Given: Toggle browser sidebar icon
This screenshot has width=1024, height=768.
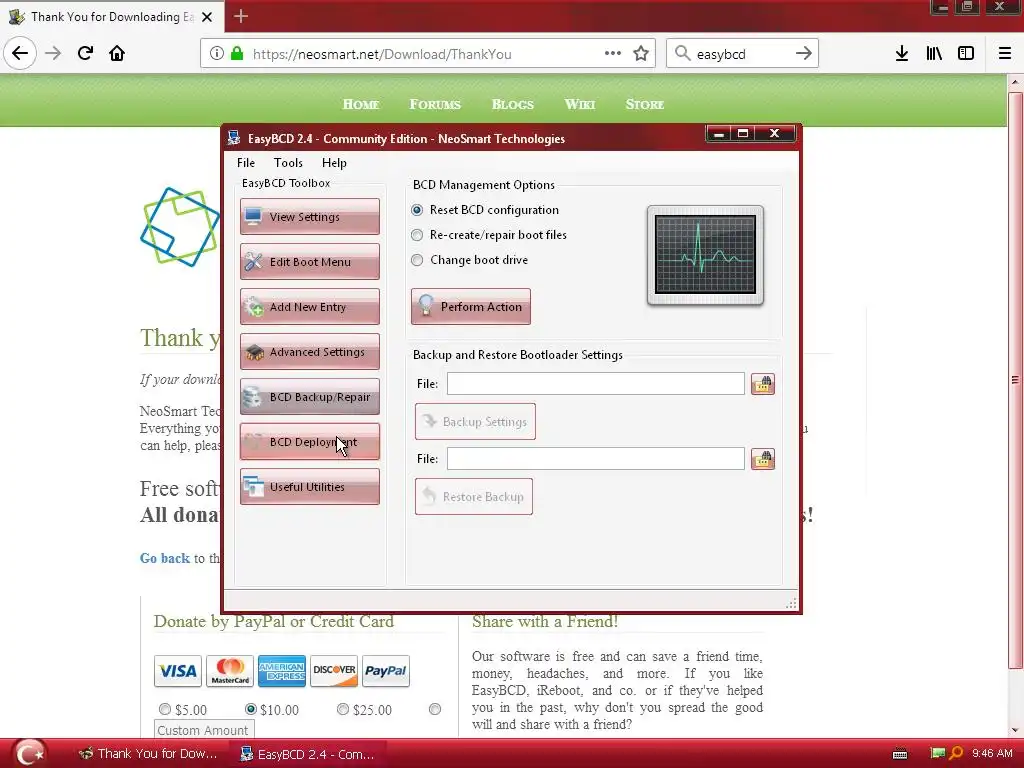Looking at the screenshot, I should click(x=966, y=54).
